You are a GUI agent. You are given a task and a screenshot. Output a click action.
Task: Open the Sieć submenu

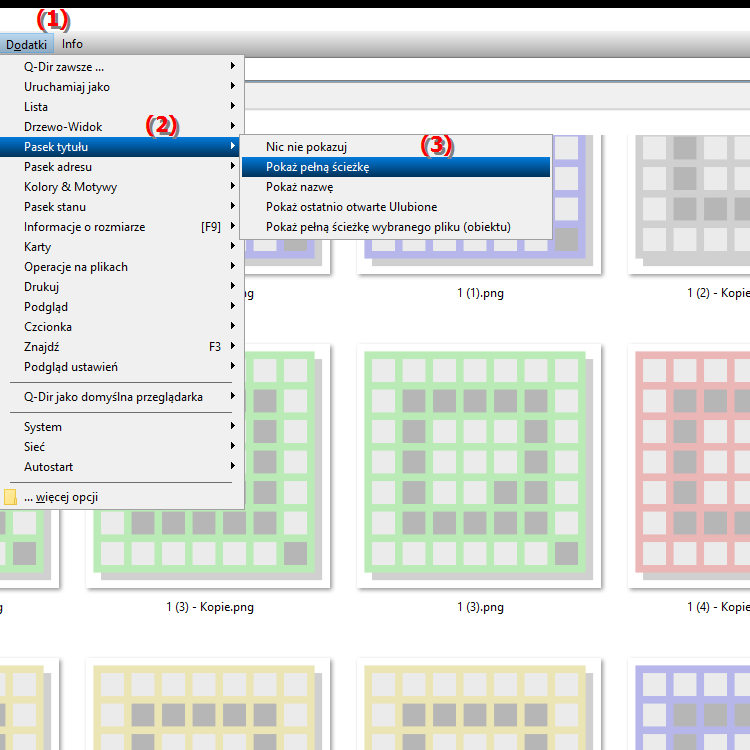click(122, 447)
